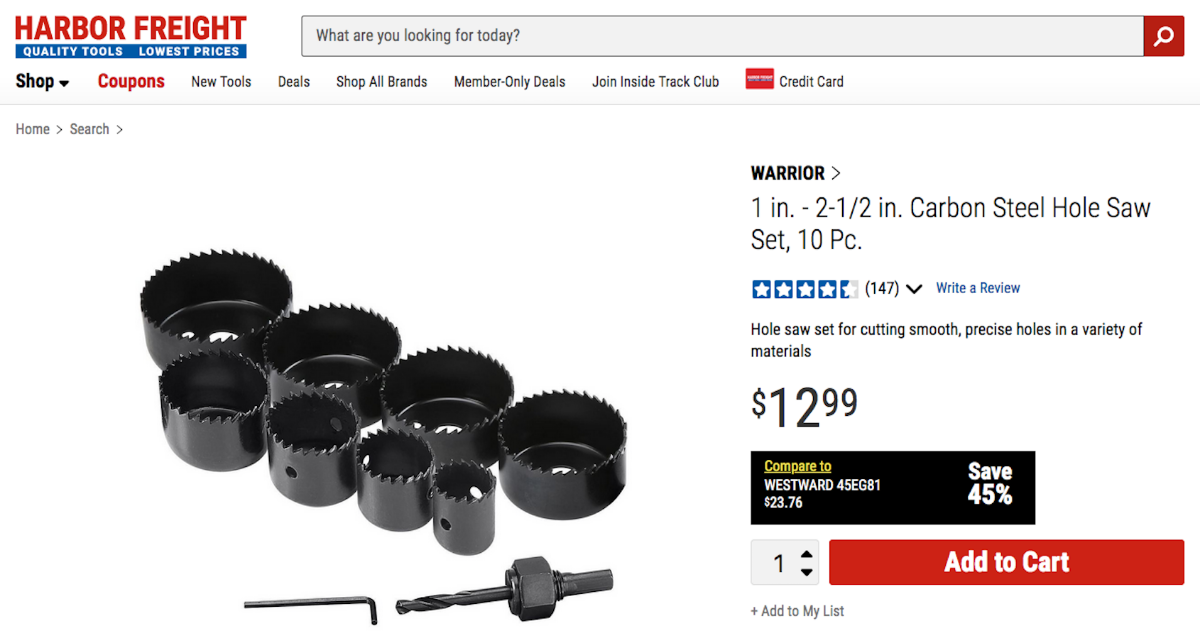This screenshot has height=638, width=1200.
Task: View Member-Only Deals
Action: [x=509, y=82]
